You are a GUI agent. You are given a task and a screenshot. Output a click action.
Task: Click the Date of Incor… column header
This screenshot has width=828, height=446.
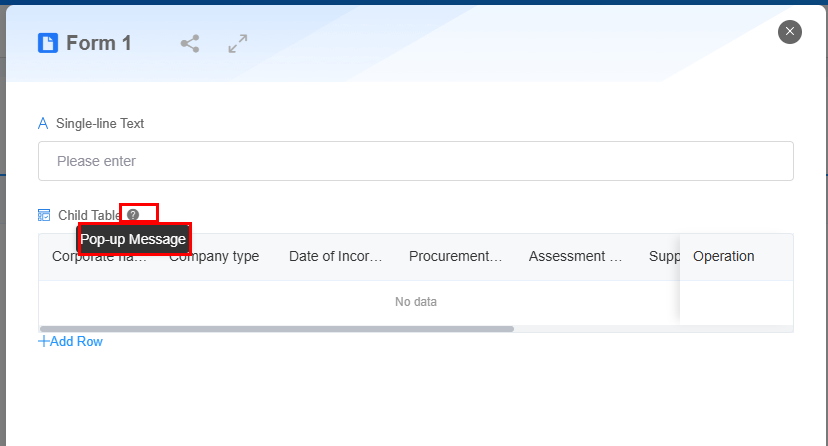click(x=335, y=257)
